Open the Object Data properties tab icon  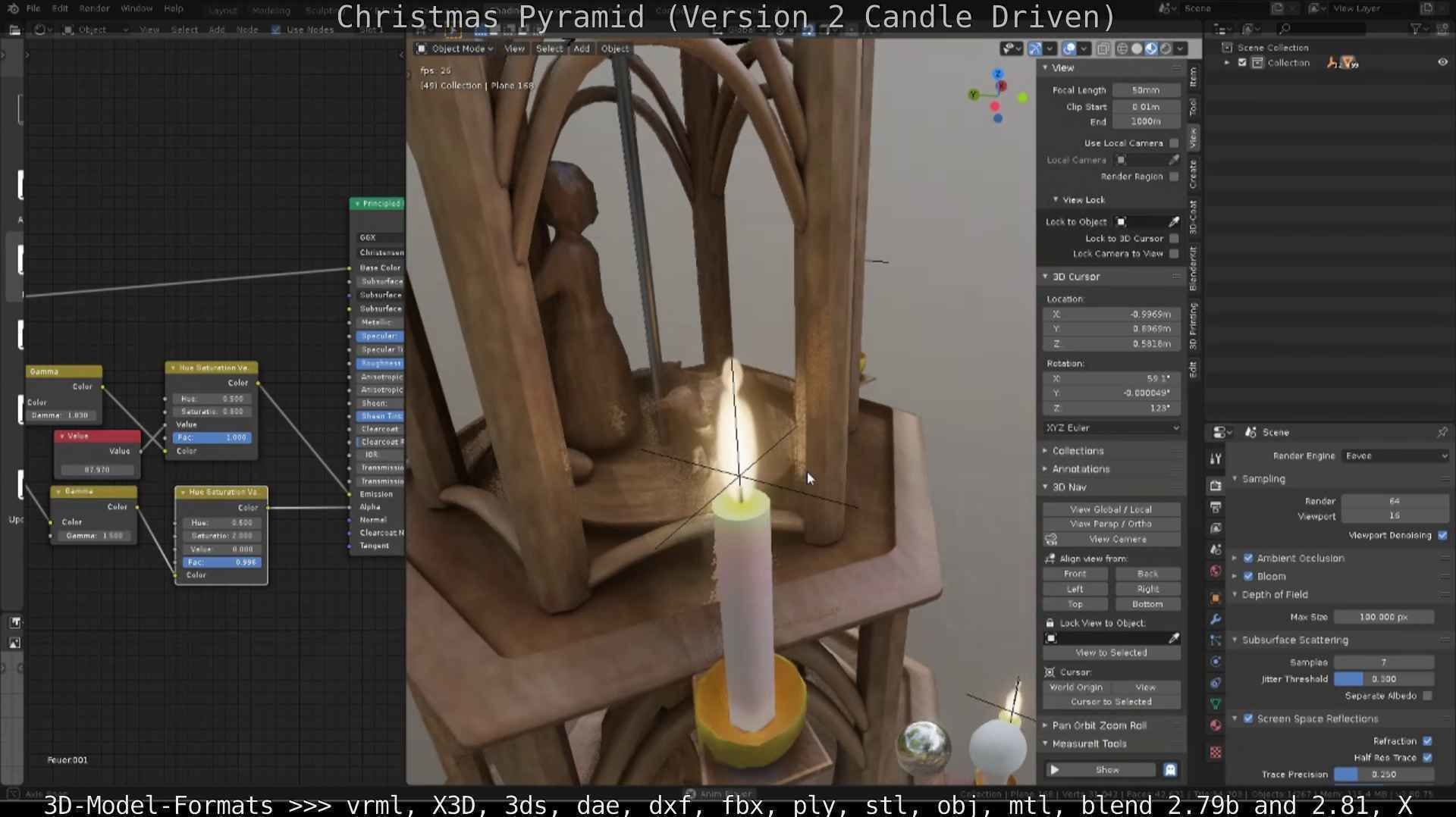(1216, 704)
